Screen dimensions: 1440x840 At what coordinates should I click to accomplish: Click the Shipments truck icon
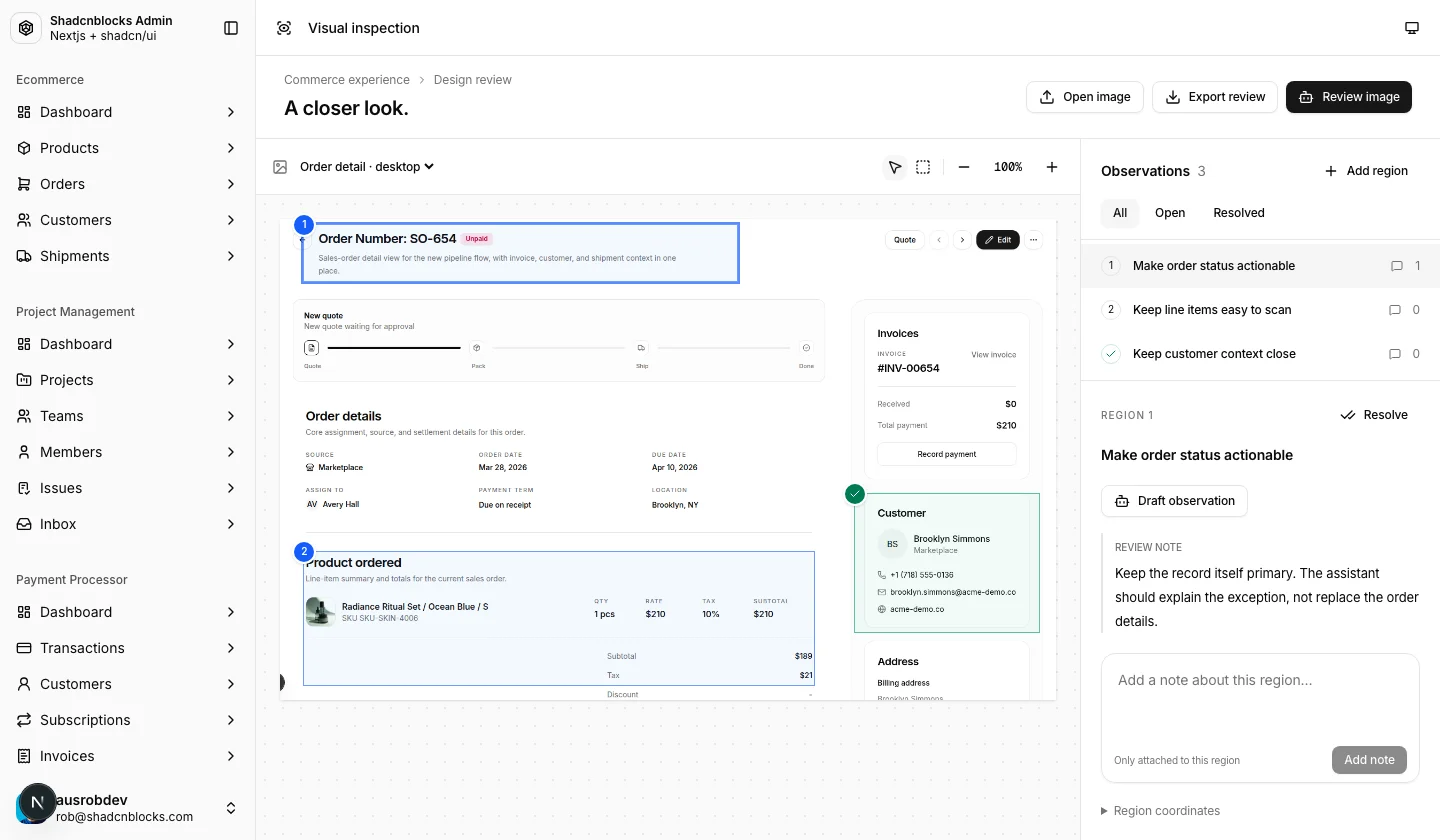(x=24, y=256)
